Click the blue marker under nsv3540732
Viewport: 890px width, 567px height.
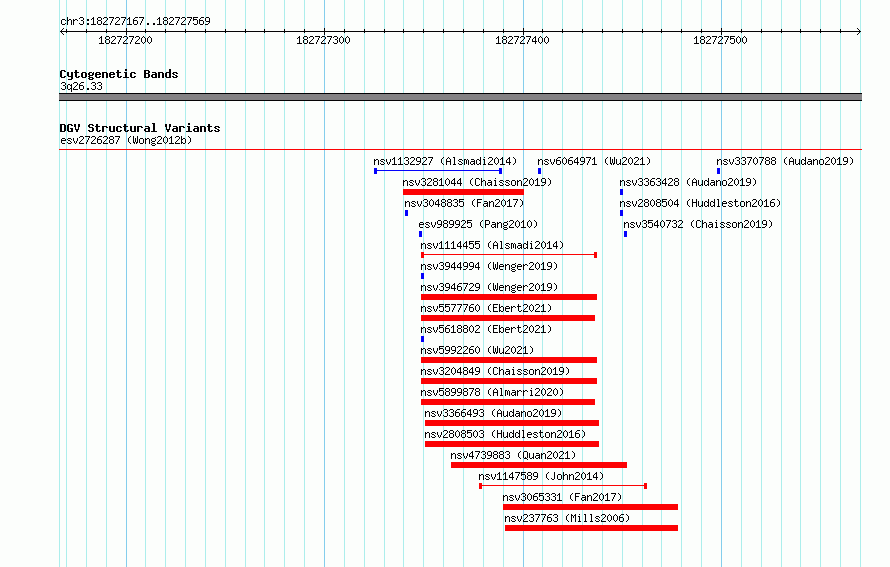(625, 234)
